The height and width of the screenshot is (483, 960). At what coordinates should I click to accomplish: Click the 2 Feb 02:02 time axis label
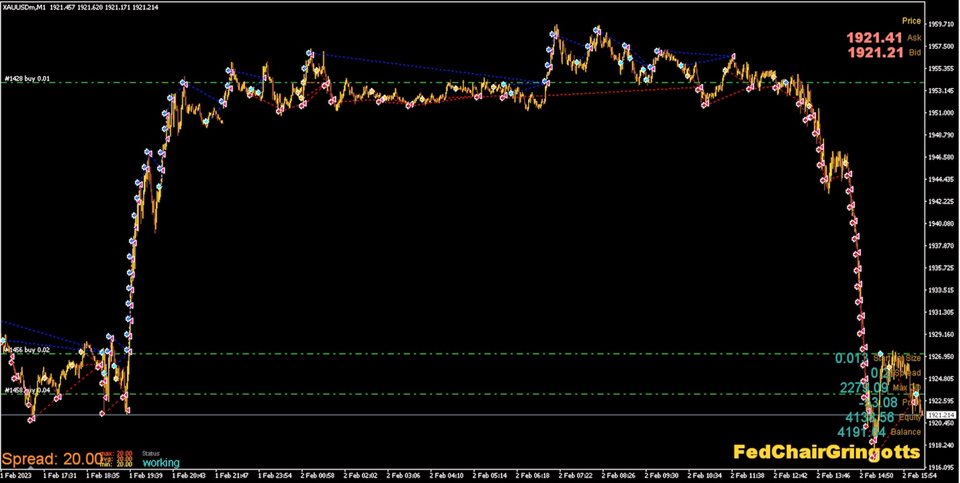(x=362, y=475)
